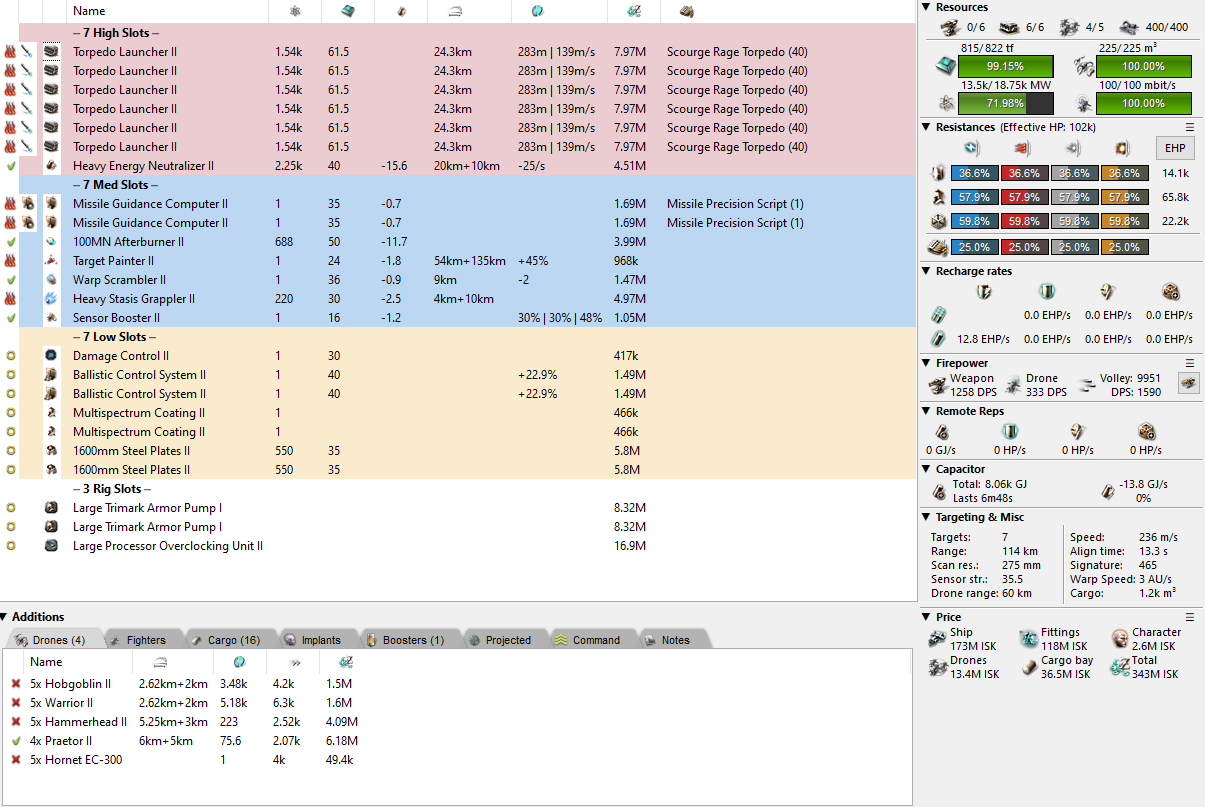
Task: Click the weapon icon button beside Volley
Action: [1188, 382]
